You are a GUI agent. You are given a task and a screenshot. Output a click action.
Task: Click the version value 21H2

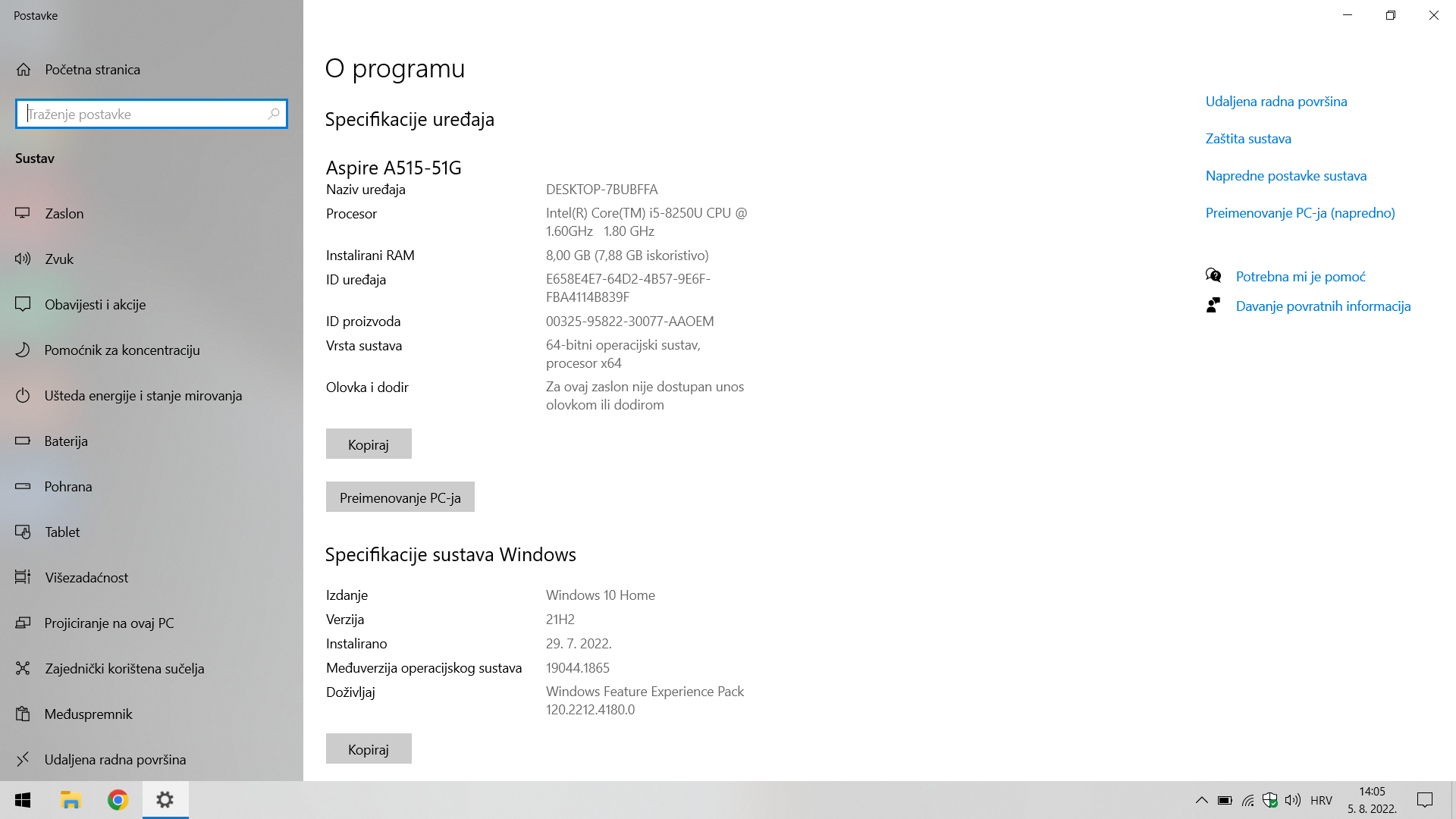click(x=560, y=620)
